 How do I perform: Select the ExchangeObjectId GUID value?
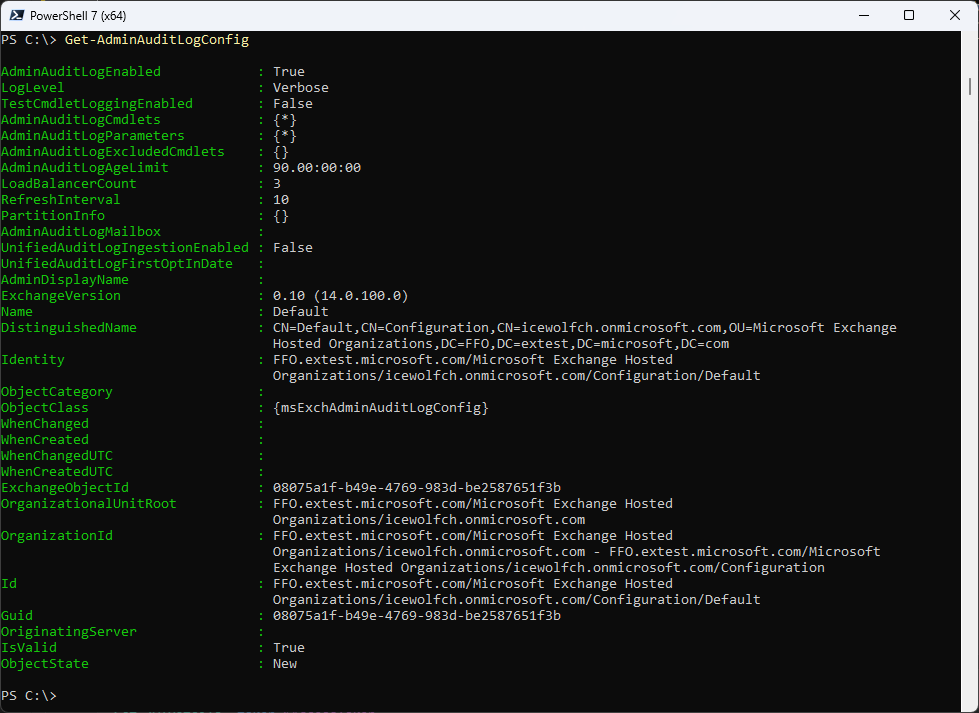coord(416,488)
